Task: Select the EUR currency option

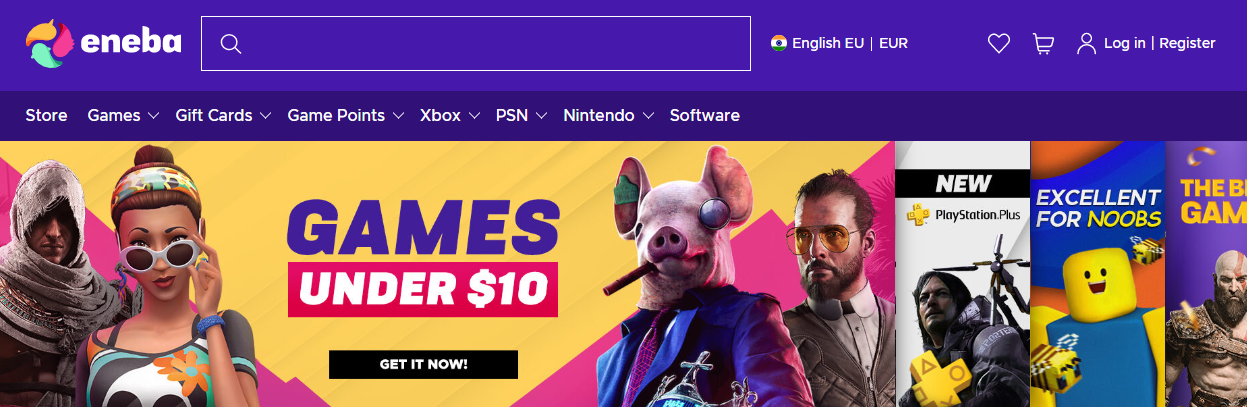Action: point(893,43)
